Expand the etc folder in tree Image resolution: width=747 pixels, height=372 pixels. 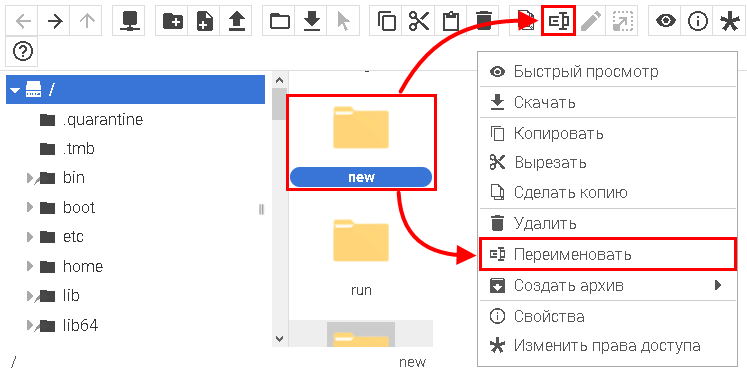(30, 237)
